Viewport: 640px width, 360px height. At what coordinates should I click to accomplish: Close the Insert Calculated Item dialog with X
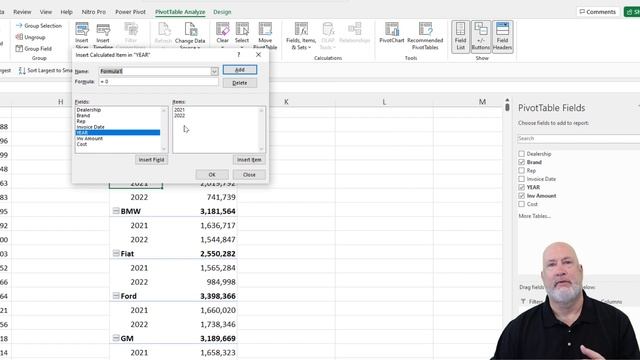click(x=258, y=54)
